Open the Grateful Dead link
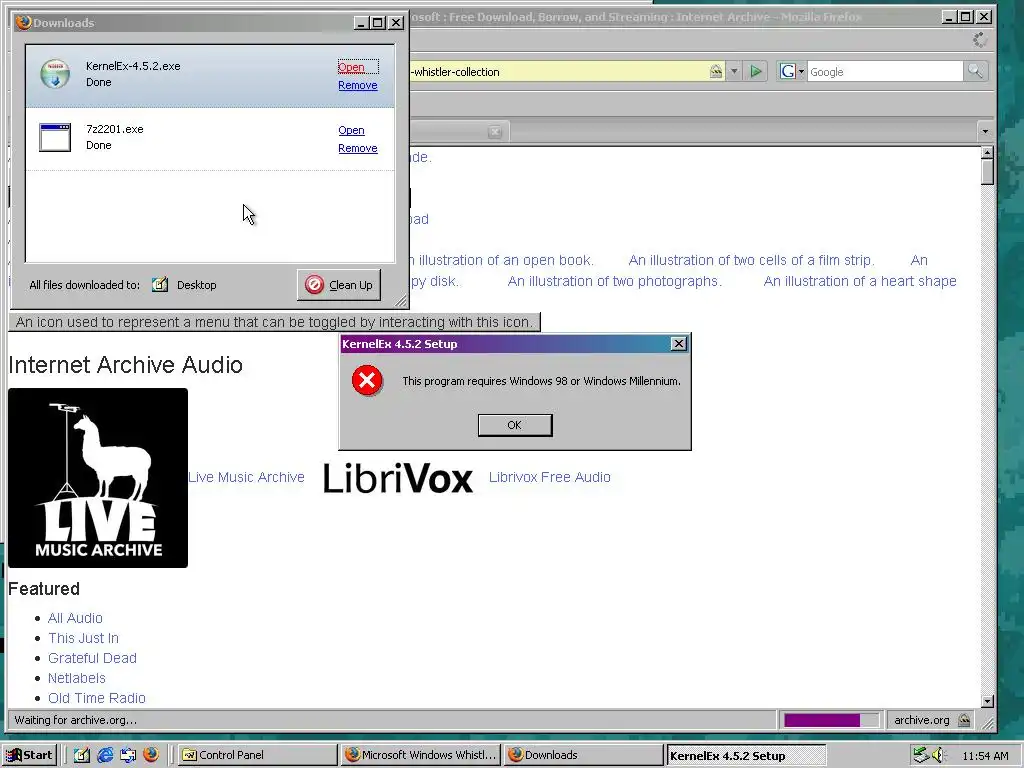This screenshot has width=1024, height=768. [x=92, y=658]
